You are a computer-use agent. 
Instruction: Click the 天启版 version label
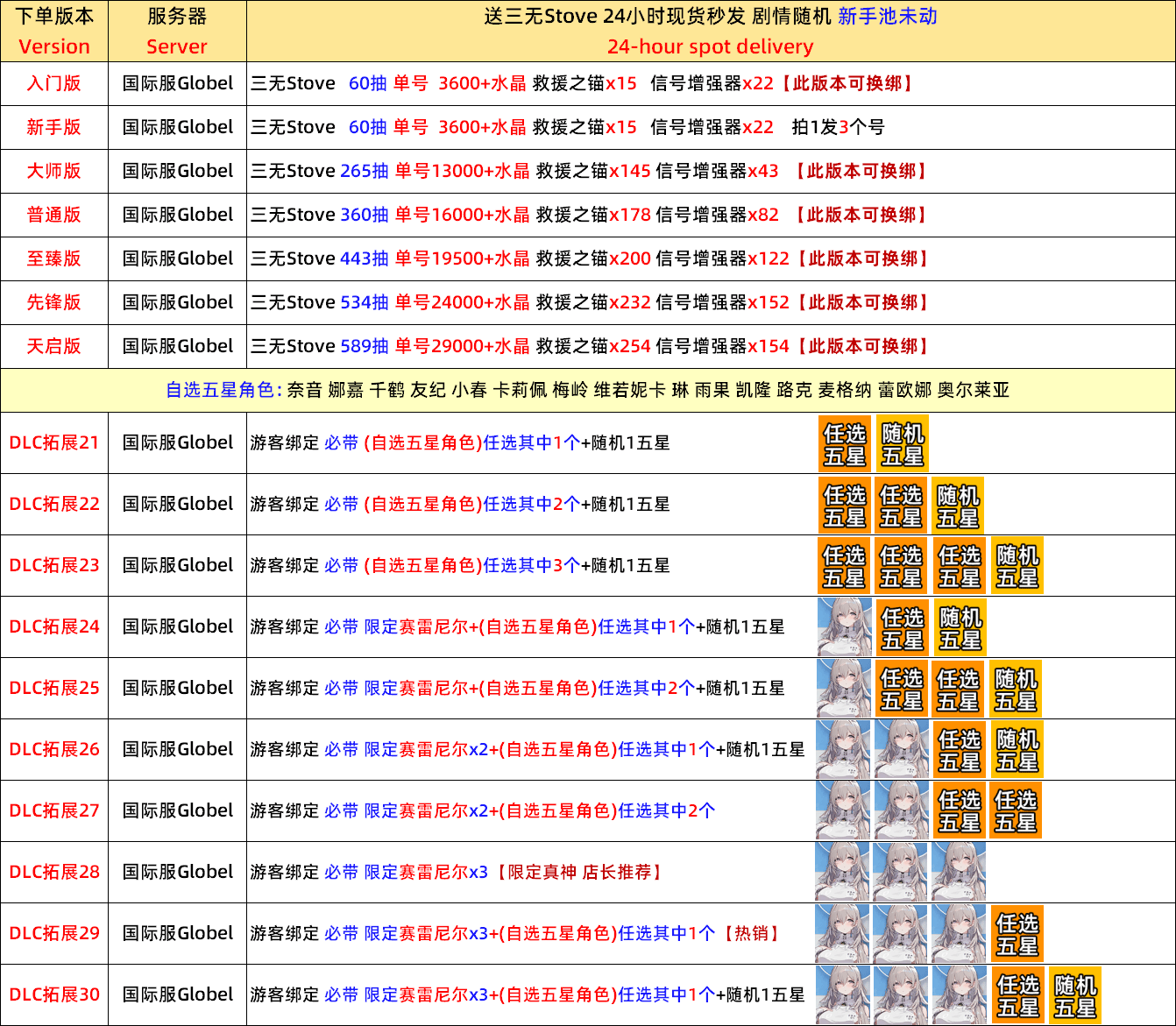point(53,346)
